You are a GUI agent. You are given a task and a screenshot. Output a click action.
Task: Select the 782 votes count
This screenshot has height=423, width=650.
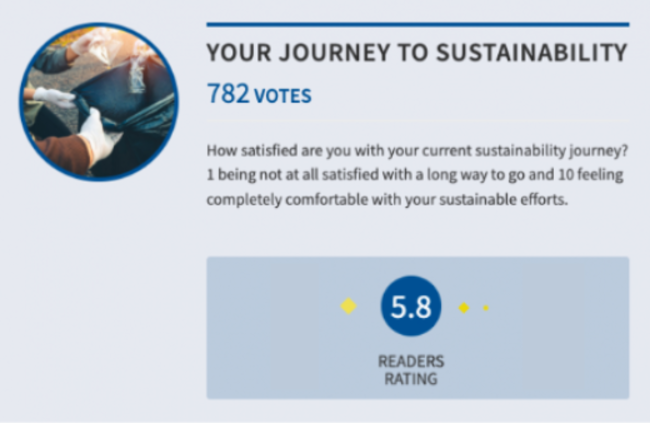[x=258, y=95]
